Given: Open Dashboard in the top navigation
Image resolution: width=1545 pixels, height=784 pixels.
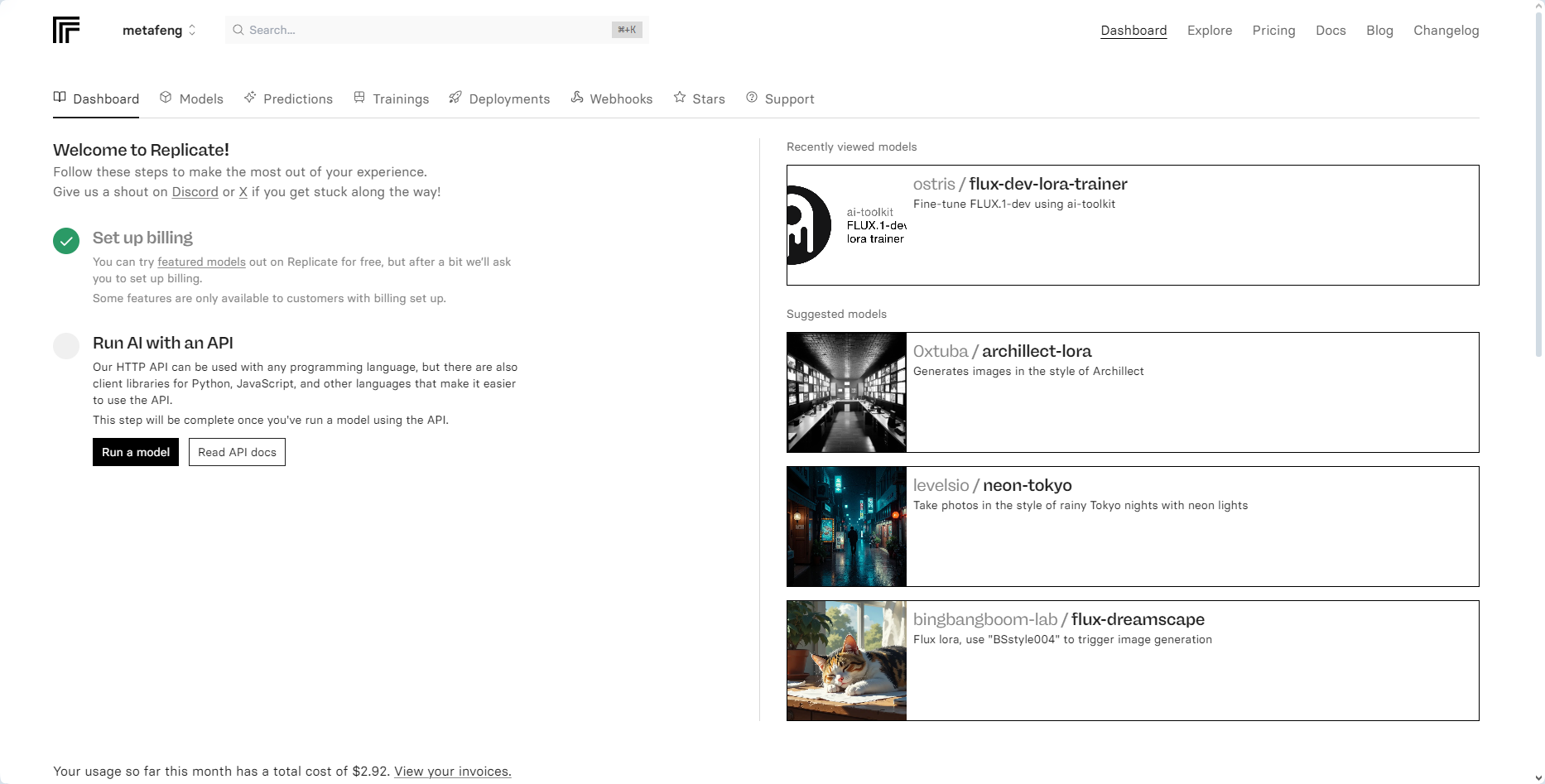Looking at the screenshot, I should click(x=1133, y=31).
